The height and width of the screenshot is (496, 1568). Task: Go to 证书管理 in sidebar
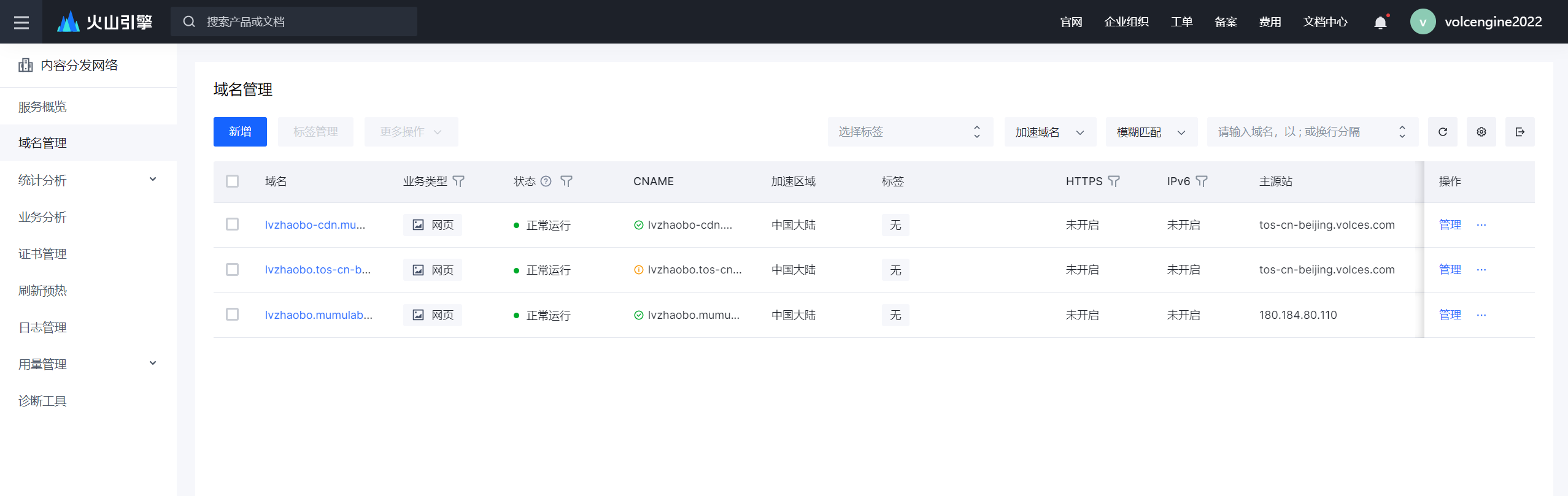tap(42, 254)
